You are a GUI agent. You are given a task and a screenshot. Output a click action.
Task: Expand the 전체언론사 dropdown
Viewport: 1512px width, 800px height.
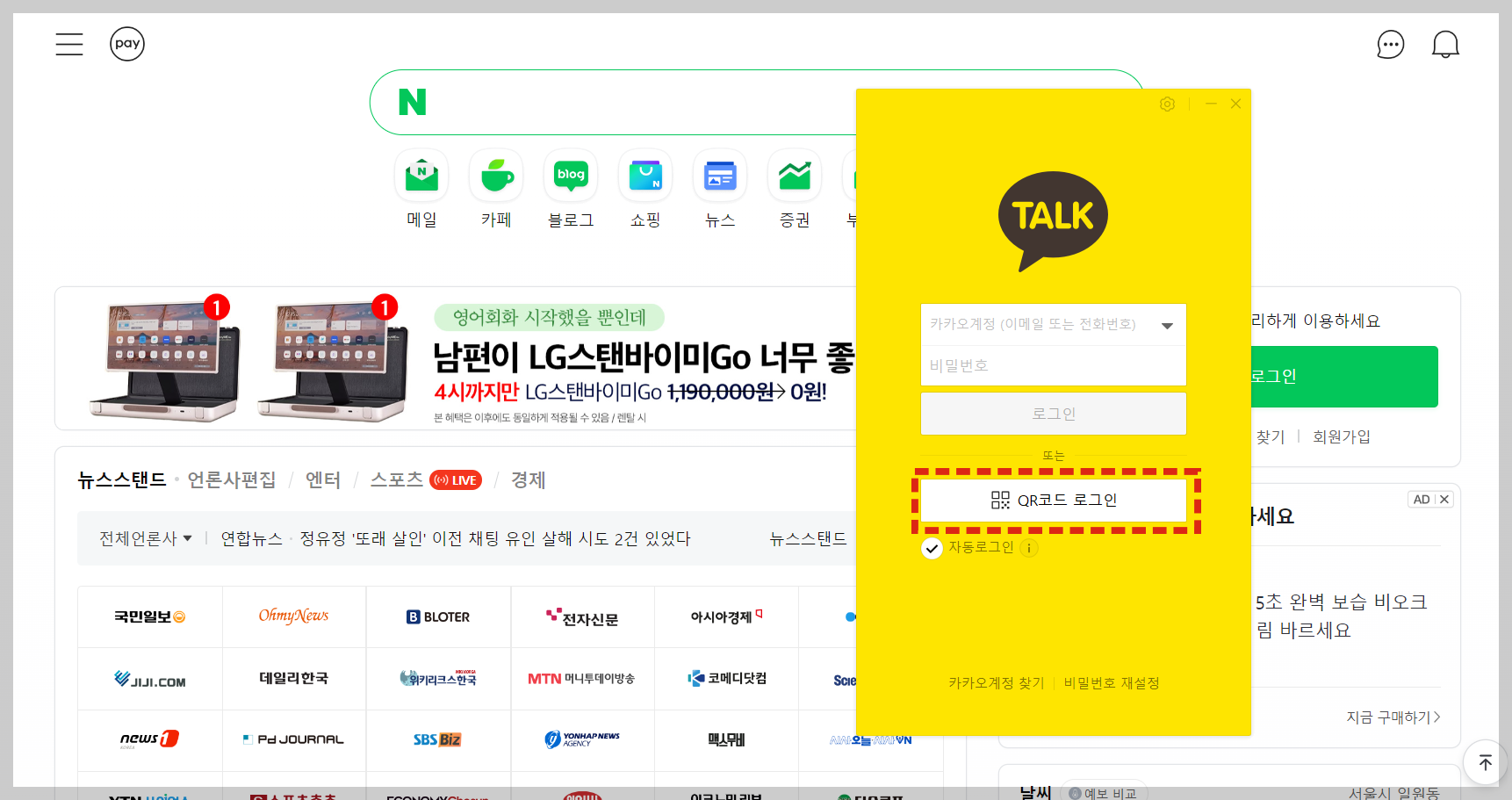(145, 538)
